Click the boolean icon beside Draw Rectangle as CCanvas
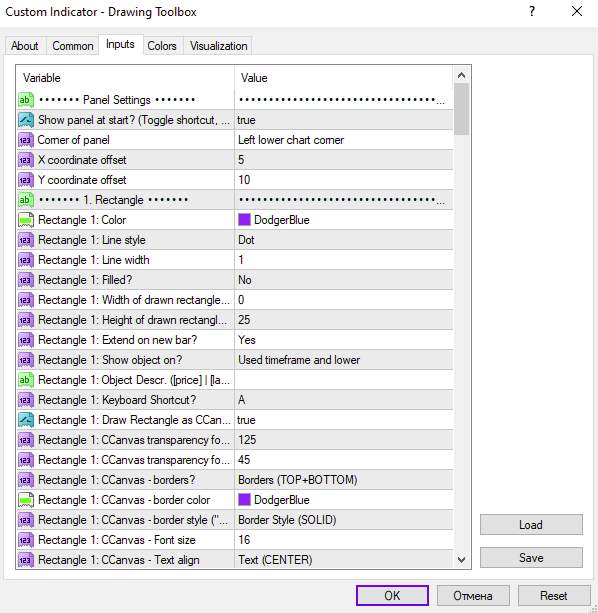This screenshot has width=598, height=613. tap(26, 420)
